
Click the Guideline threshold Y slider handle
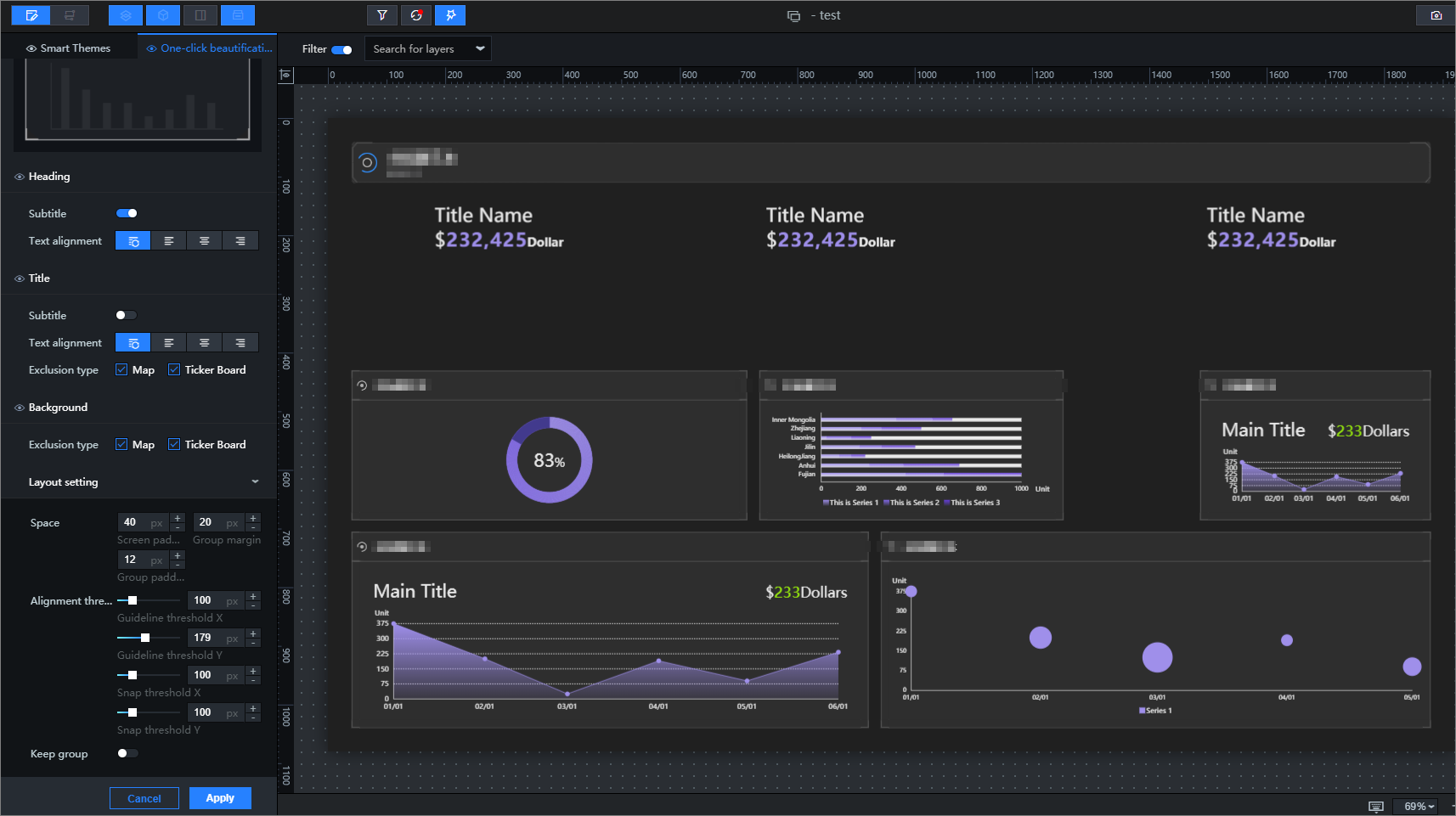145,638
